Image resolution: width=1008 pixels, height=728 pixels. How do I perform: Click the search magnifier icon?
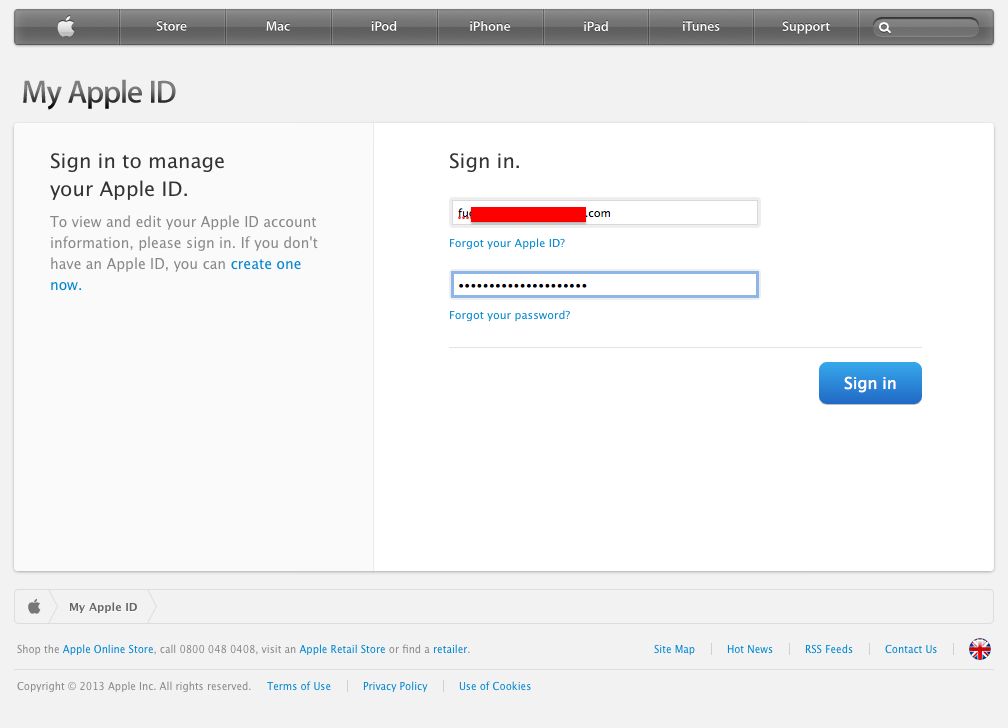[x=885, y=28]
